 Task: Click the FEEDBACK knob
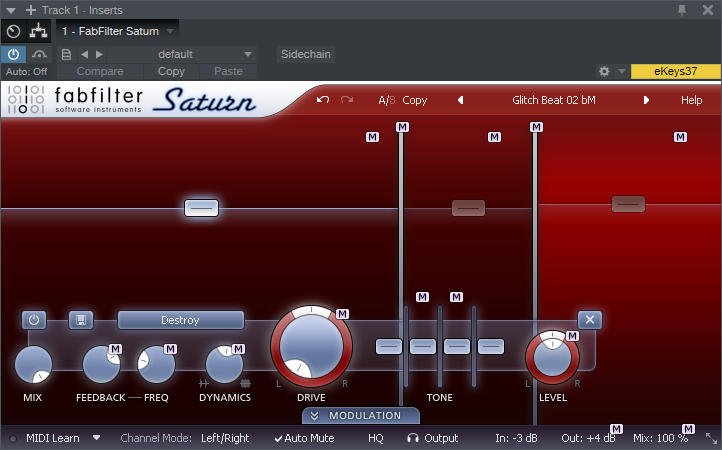click(x=100, y=364)
